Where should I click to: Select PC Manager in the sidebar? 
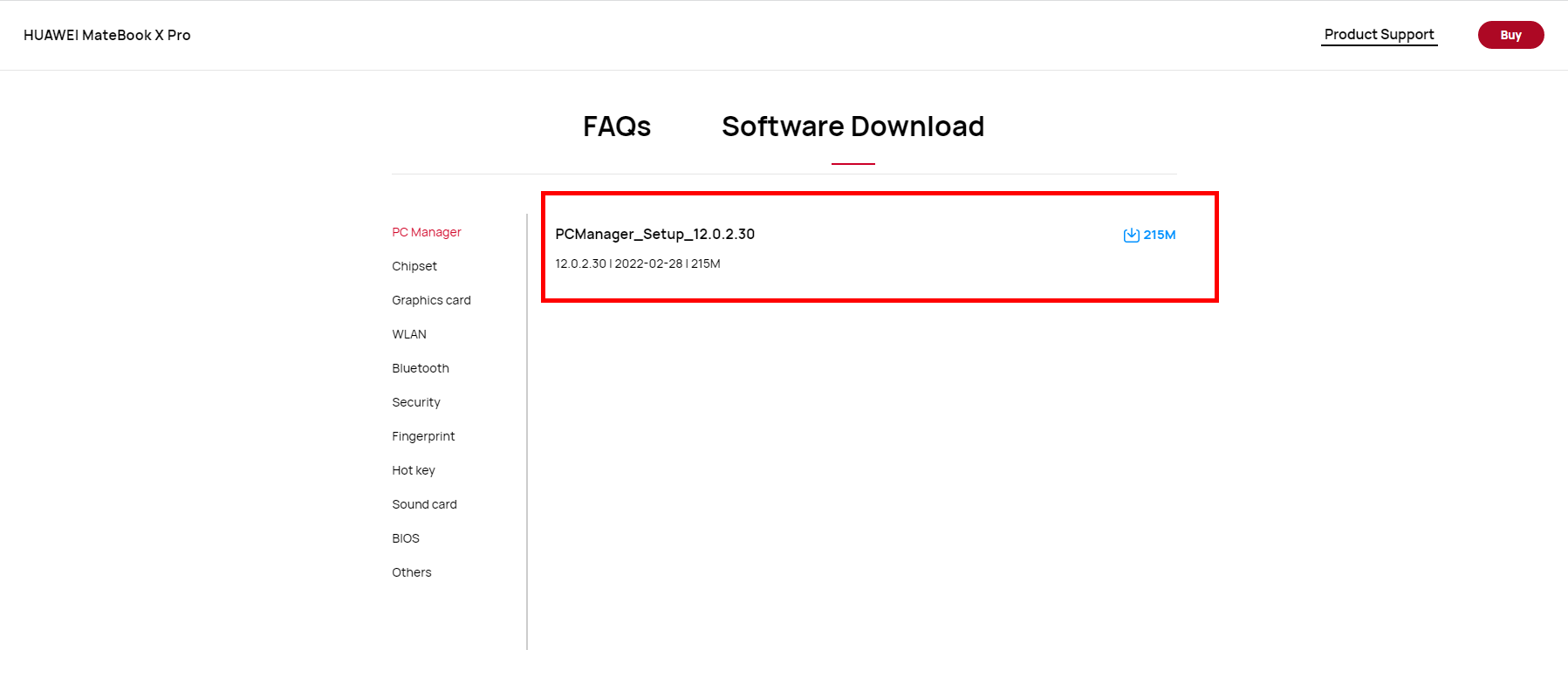pos(427,232)
